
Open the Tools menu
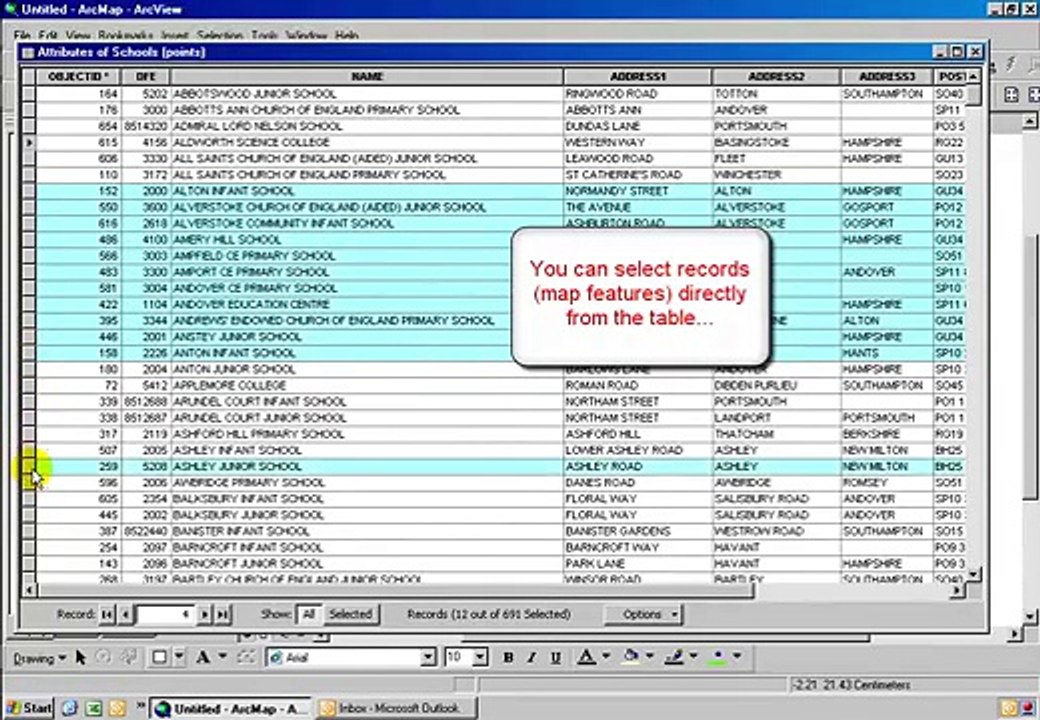(264, 35)
